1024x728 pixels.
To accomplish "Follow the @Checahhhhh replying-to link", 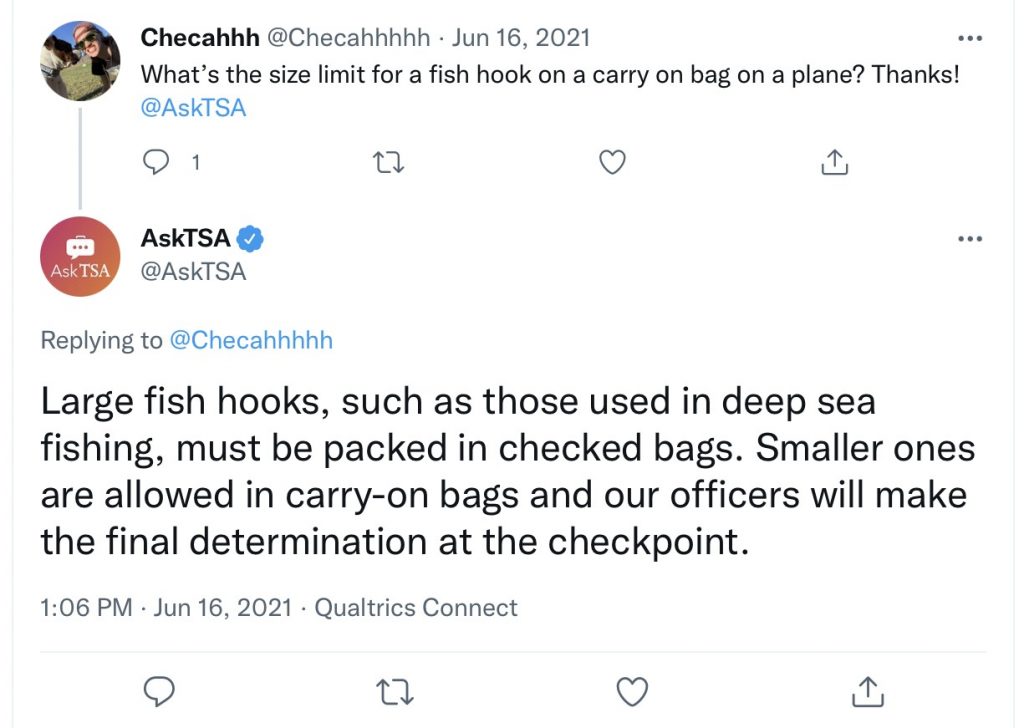I will click(x=251, y=340).
